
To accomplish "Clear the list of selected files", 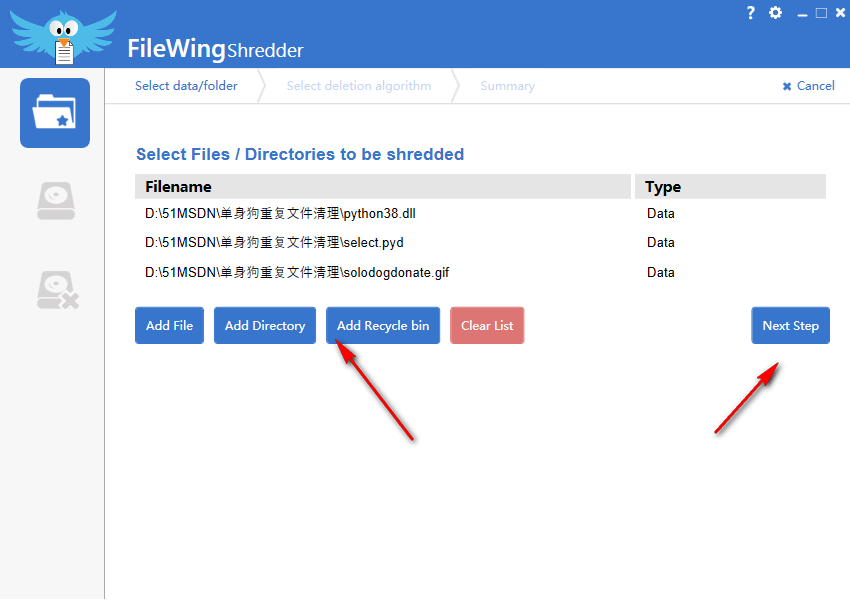I will click(487, 326).
